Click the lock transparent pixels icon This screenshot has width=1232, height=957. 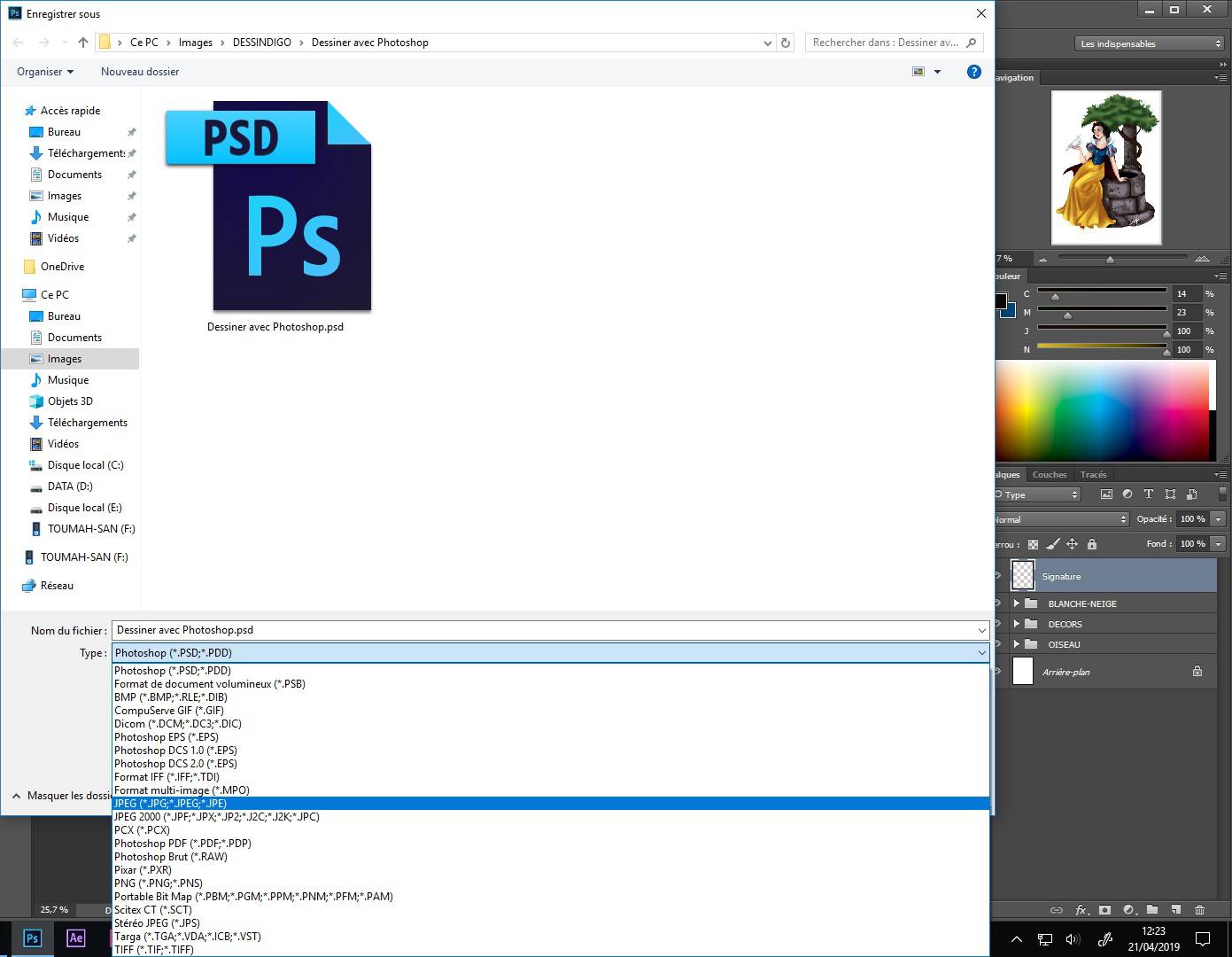point(1033,544)
